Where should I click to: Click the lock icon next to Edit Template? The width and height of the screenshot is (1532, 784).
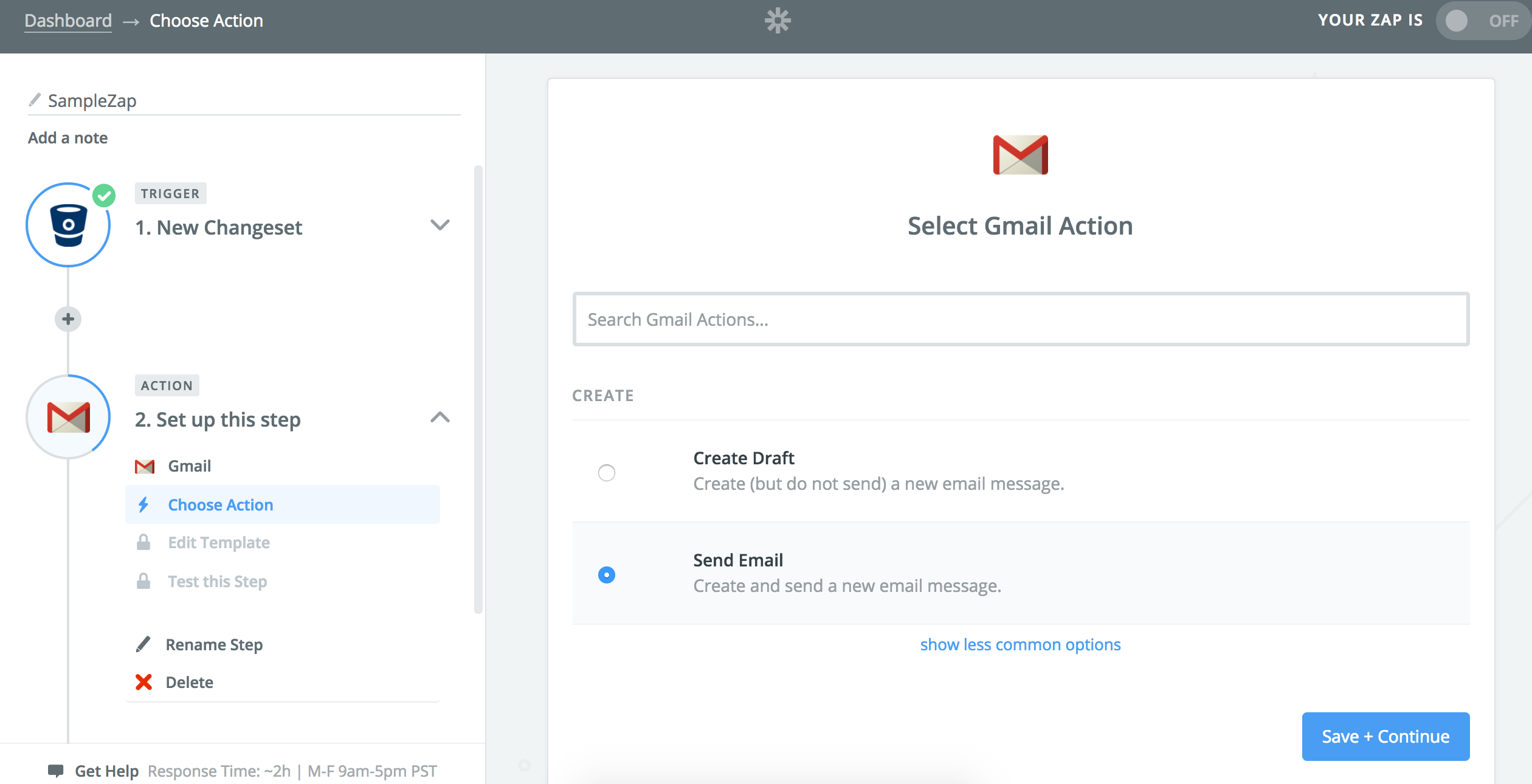coord(143,542)
